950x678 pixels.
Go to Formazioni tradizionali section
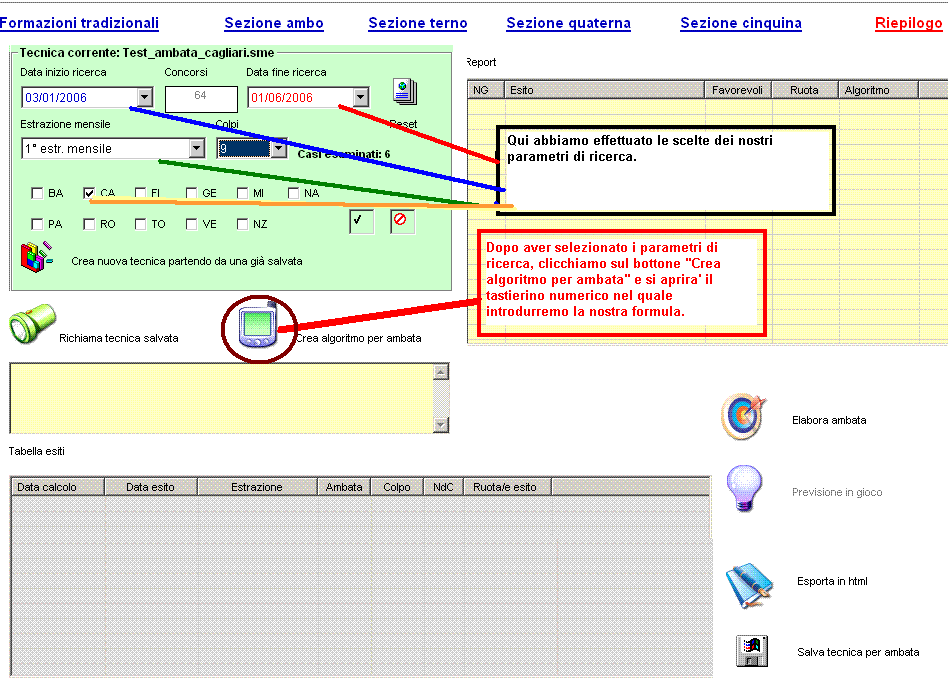79,23
